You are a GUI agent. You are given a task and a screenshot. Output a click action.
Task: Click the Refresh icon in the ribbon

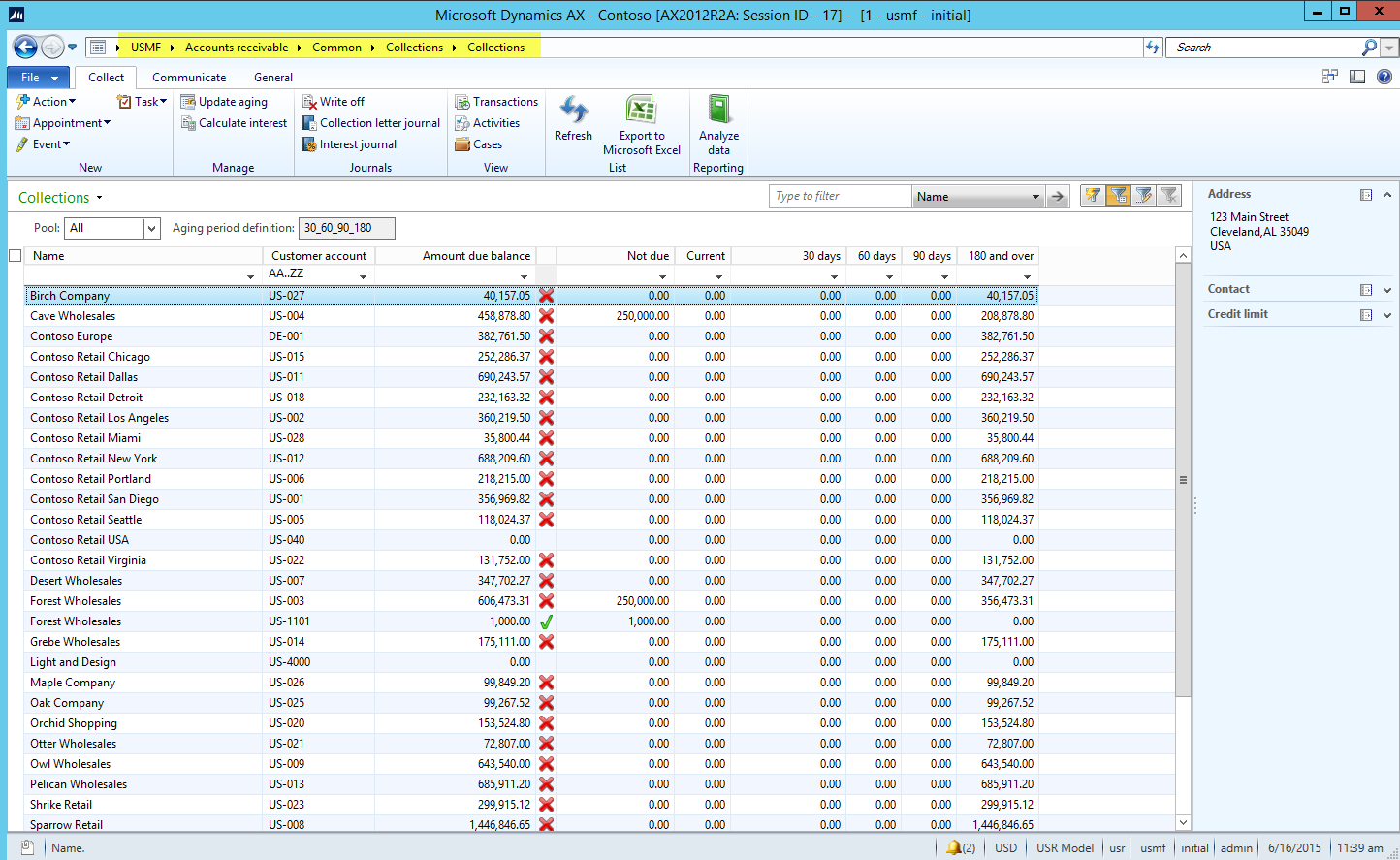[573, 111]
